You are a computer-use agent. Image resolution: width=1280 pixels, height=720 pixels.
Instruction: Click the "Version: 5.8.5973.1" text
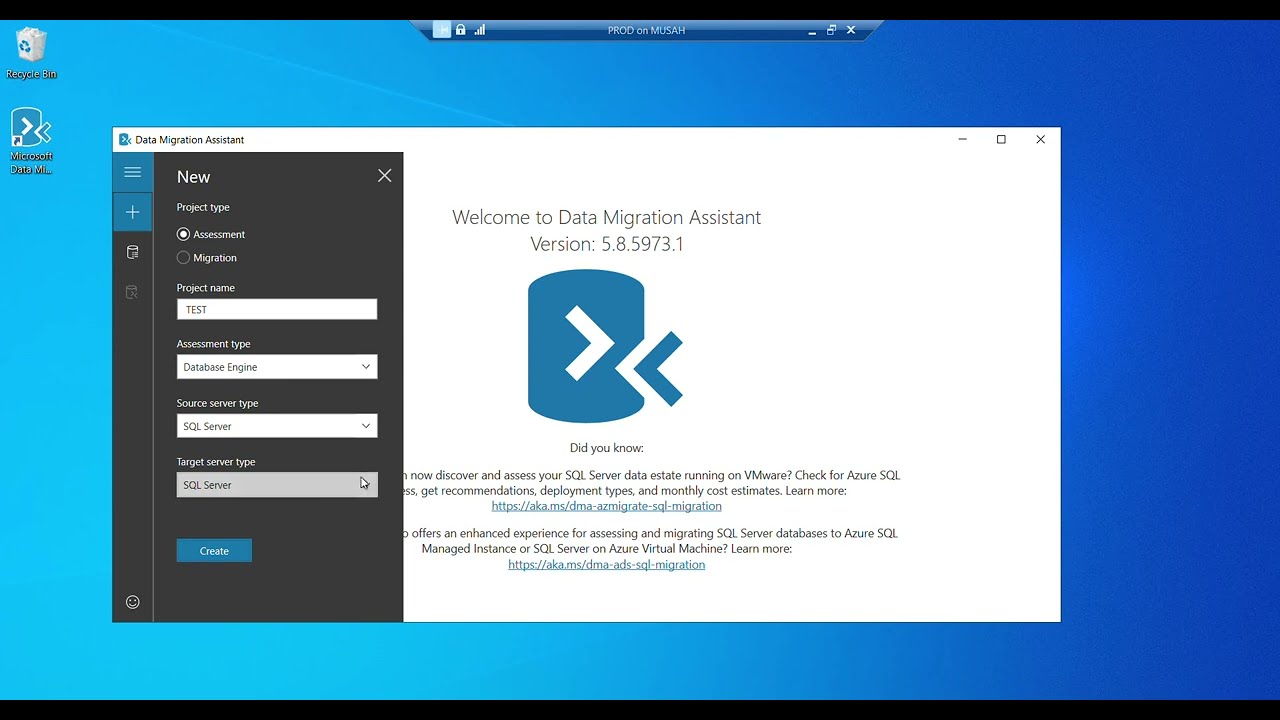tap(607, 244)
